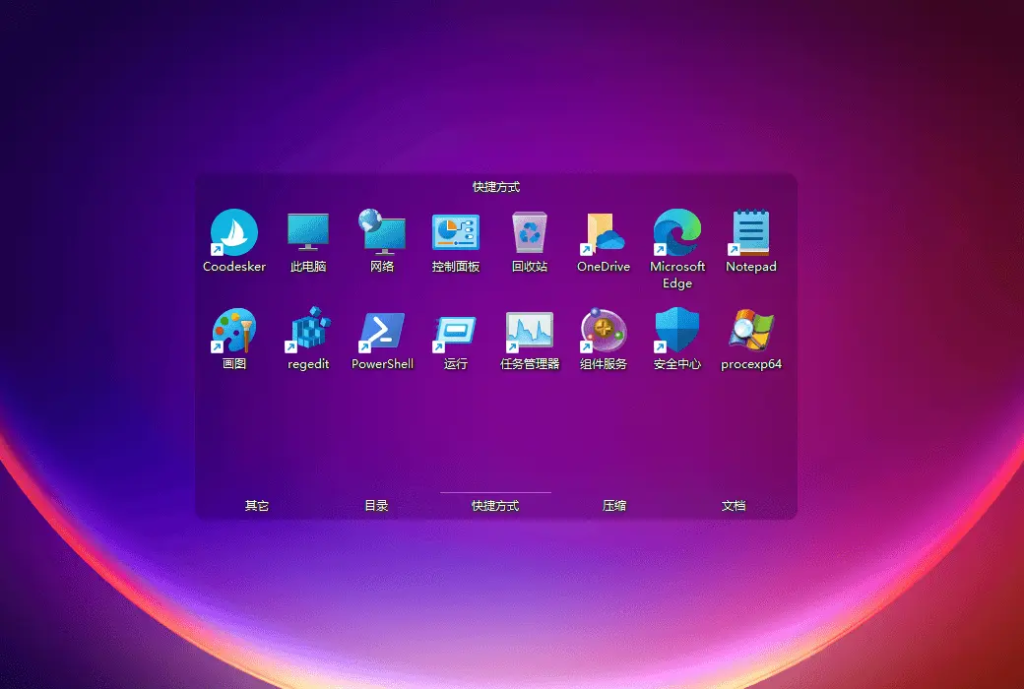Open the 运行 Run dialog shortcut
This screenshot has height=689, width=1024.
tap(456, 330)
